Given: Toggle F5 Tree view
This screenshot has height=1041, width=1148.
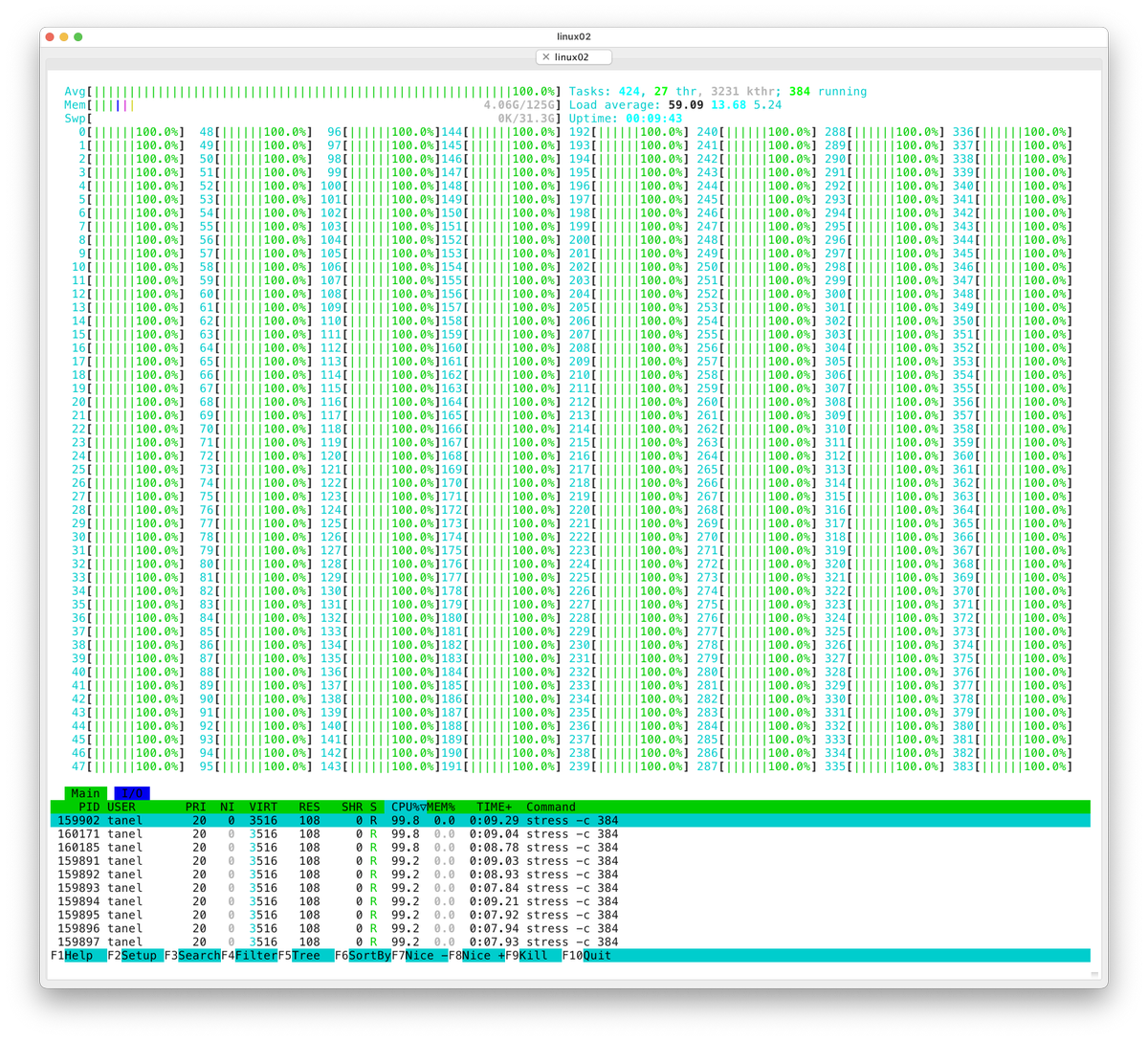Looking at the screenshot, I should [x=305, y=956].
